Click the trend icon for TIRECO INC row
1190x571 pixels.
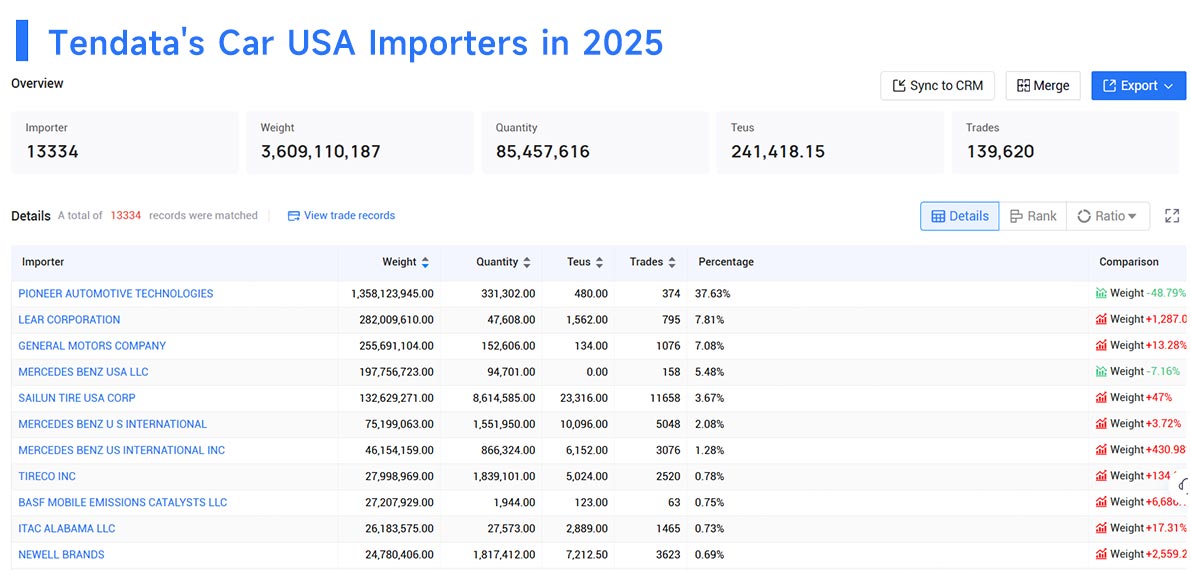pos(1101,475)
